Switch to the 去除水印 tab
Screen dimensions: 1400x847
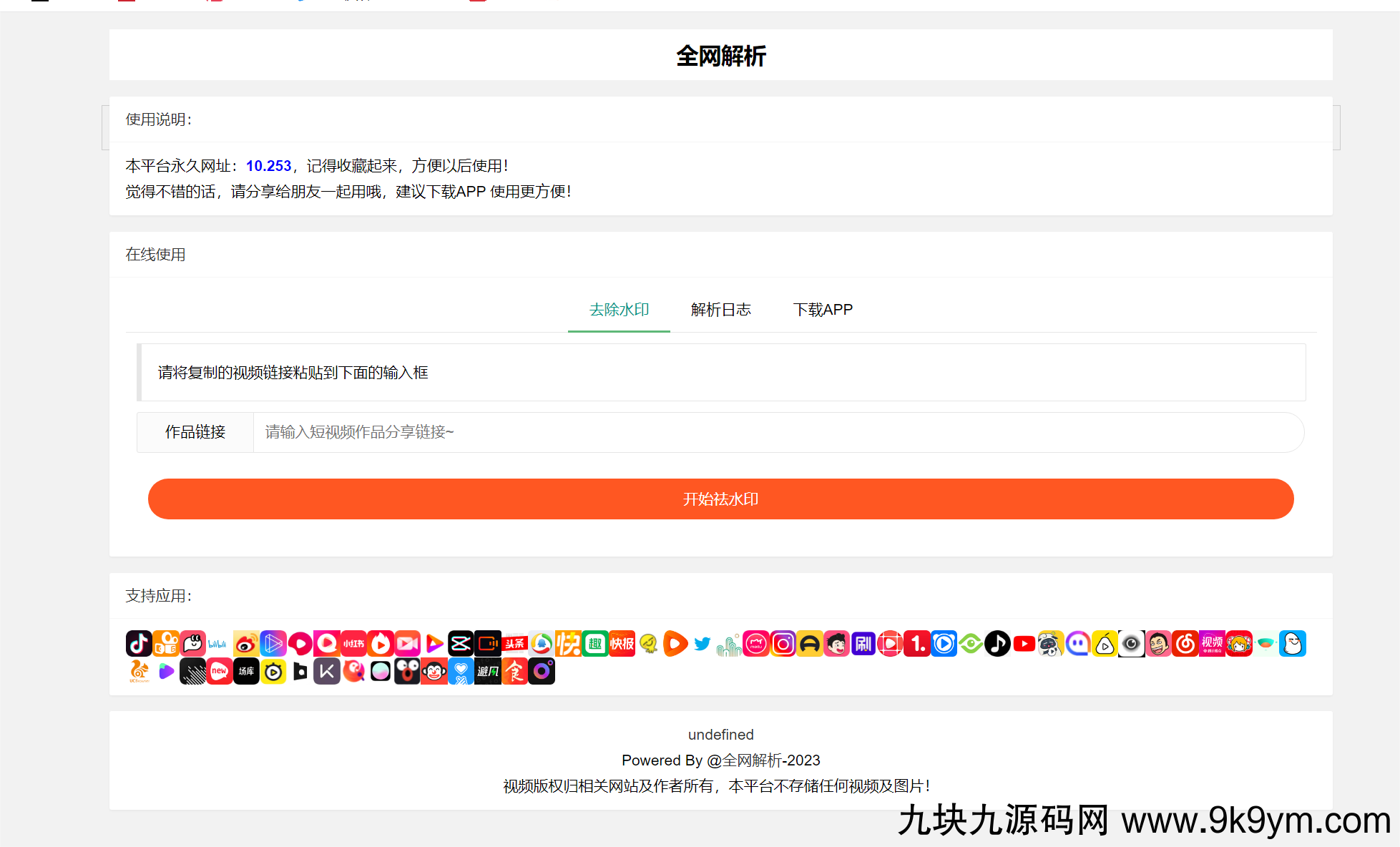click(619, 310)
